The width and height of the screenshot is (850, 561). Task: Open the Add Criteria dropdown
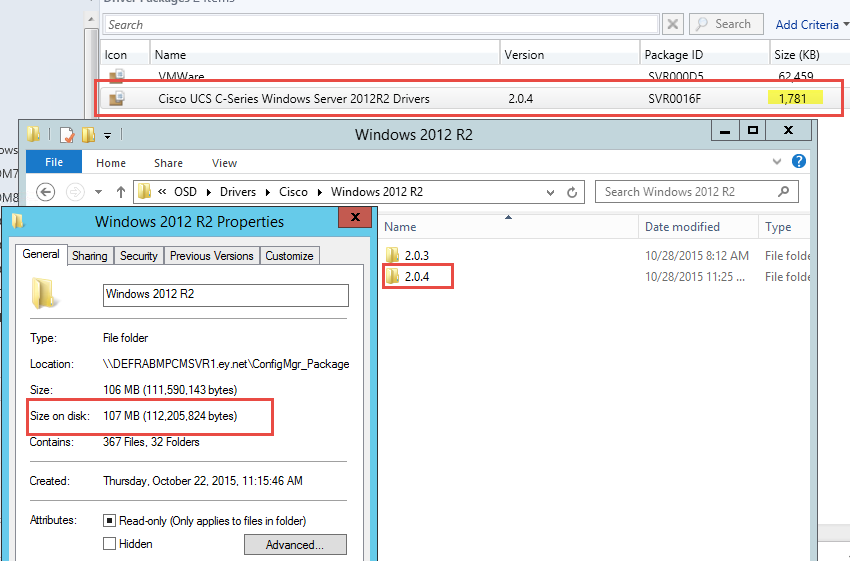(812, 24)
